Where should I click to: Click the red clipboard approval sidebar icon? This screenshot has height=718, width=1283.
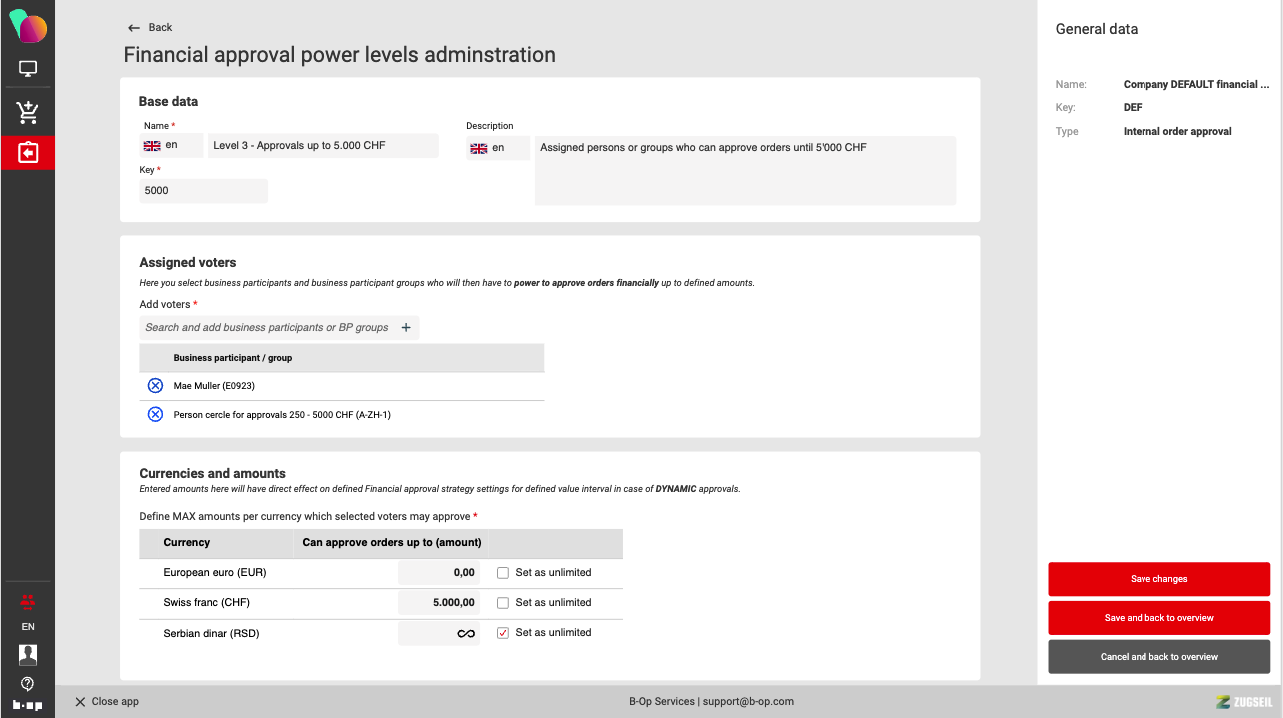[28, 153]
